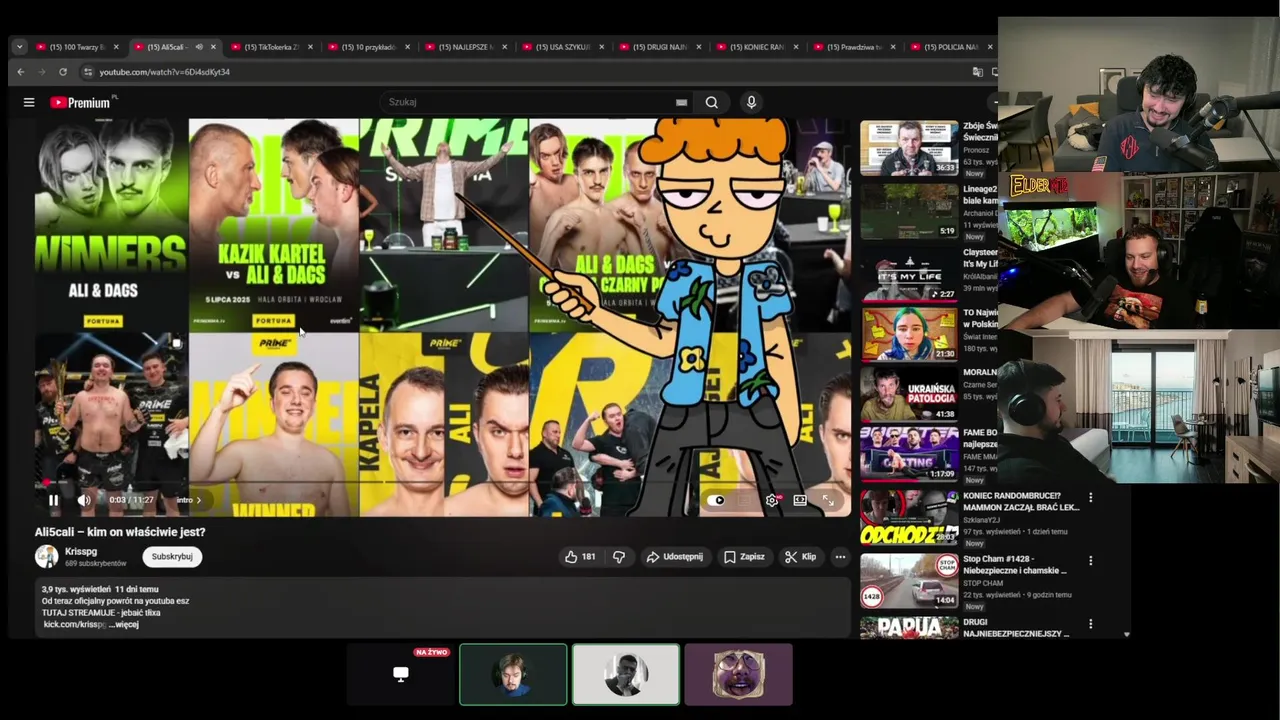Expand the 'intro' chapter chevron
This screenshot has width=1280, height=720.
point(198,500)
